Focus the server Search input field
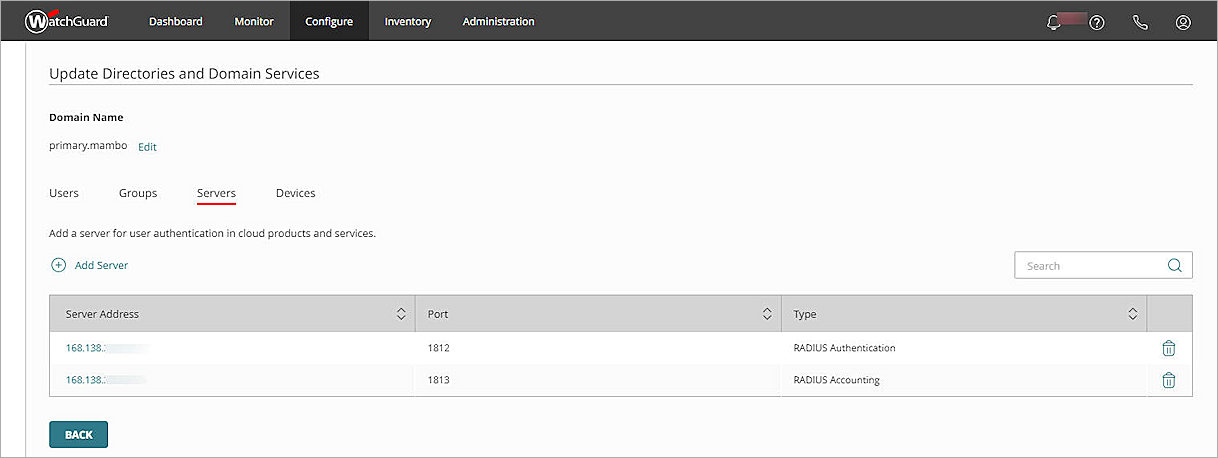The height and width of the screenshot is (458, 1218). click(x=1090, y=266)
